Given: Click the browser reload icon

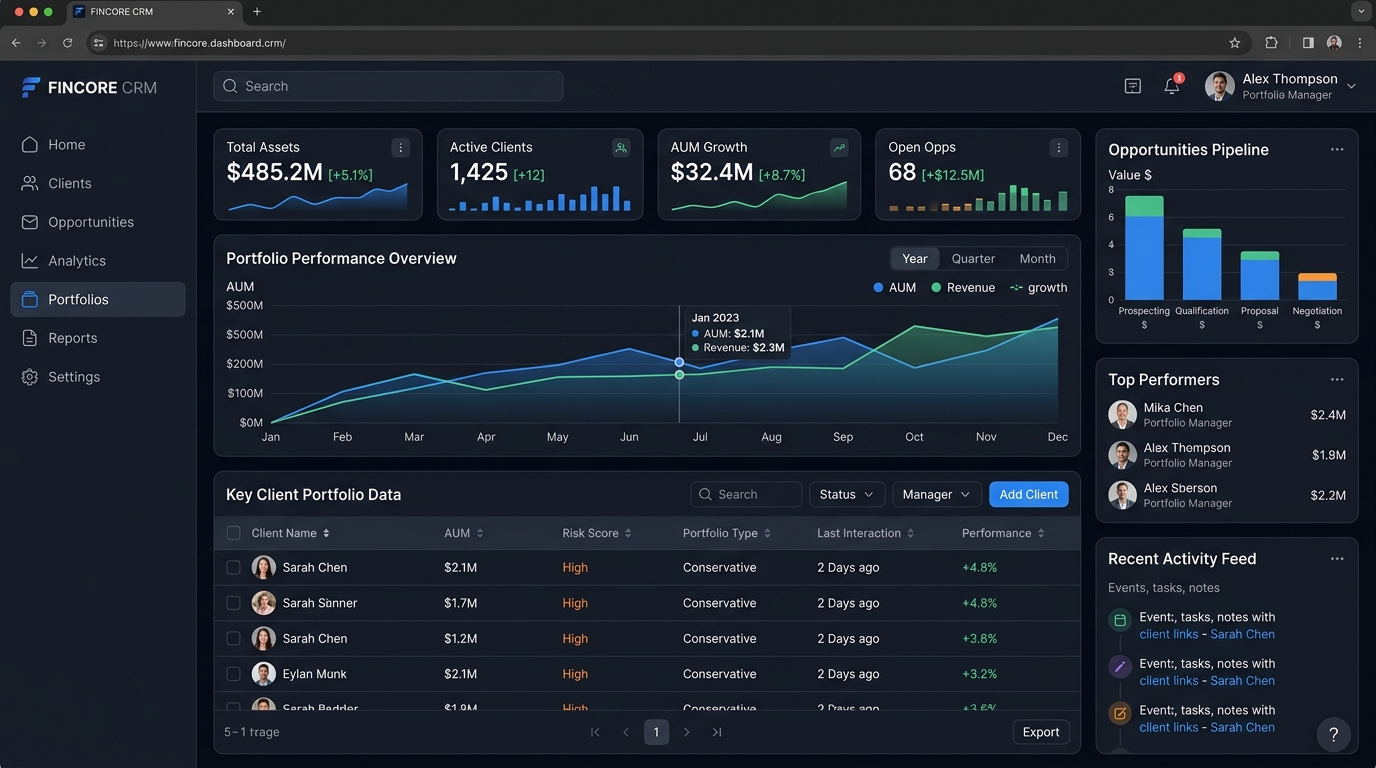Looking at the screenshot, I should tap(68, 43).
